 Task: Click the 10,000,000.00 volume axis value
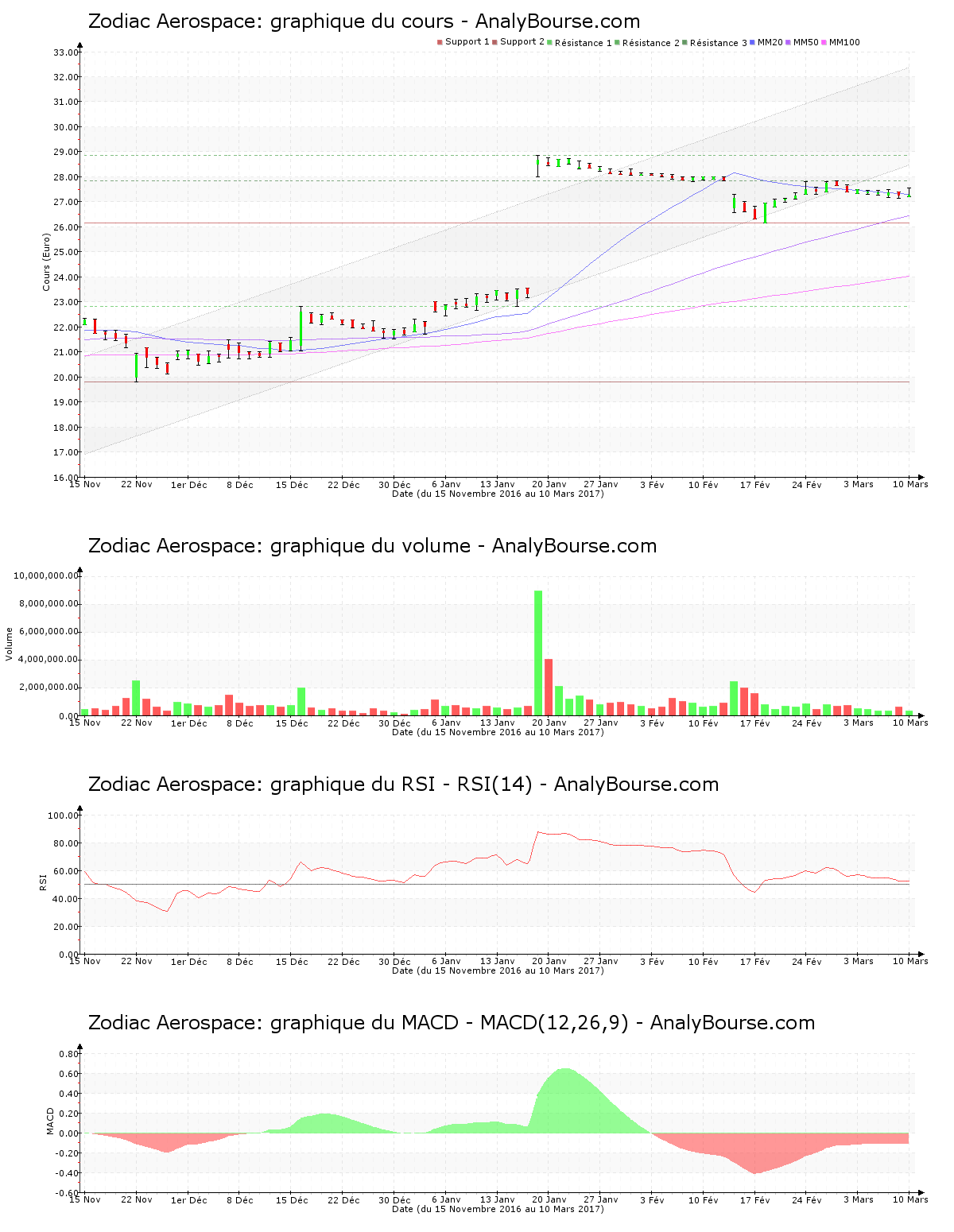pyautogui.click(x=45, y=575)
